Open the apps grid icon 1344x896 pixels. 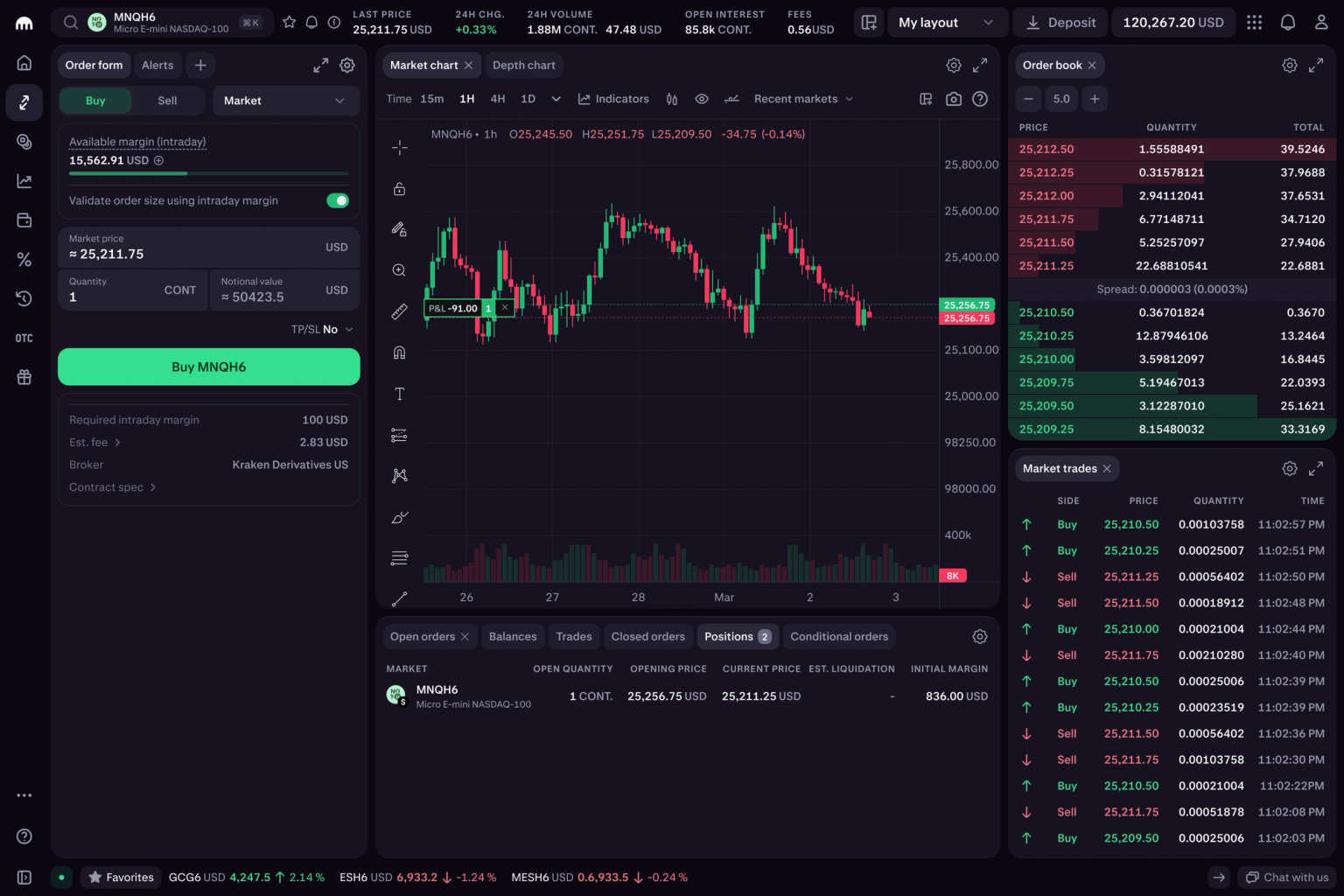tap(1254, 23)
